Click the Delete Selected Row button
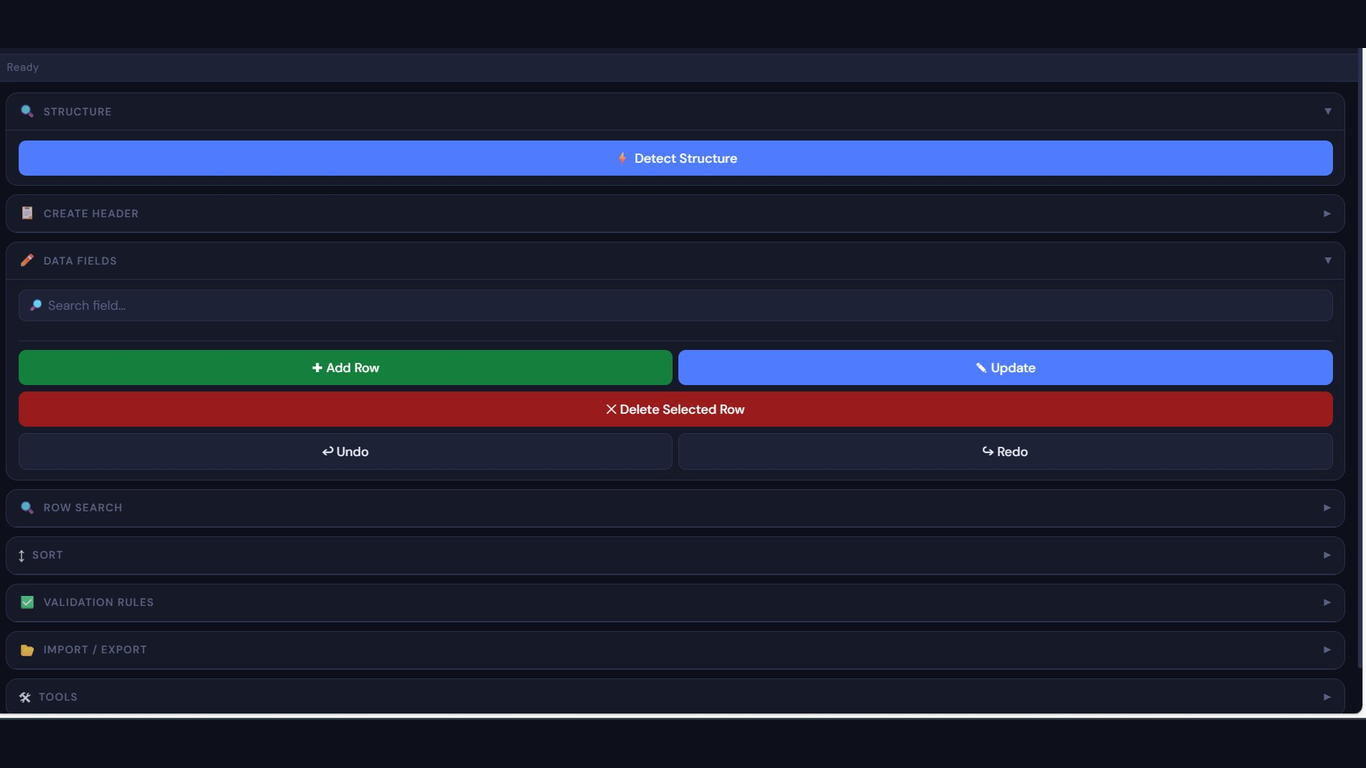The image size is (1366, 768). point(676,409)
